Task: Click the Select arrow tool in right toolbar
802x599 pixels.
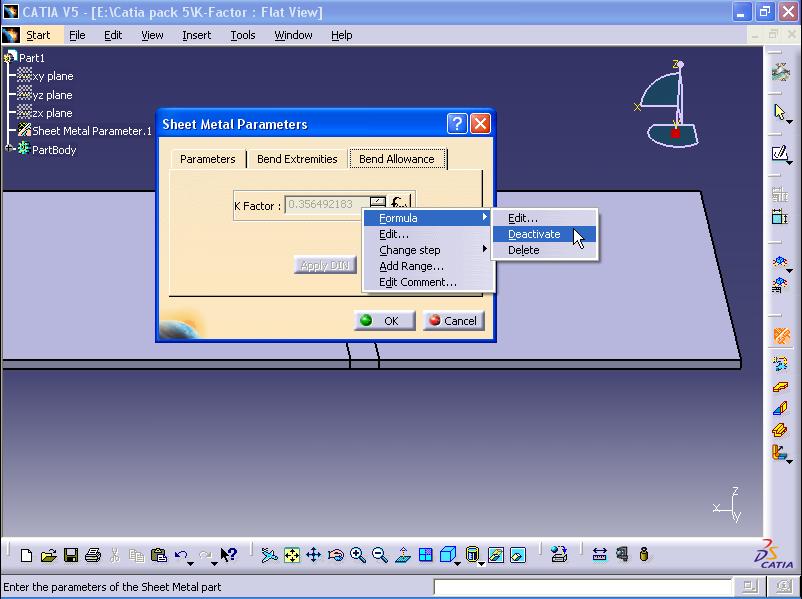Action: [x=779, y=112]
